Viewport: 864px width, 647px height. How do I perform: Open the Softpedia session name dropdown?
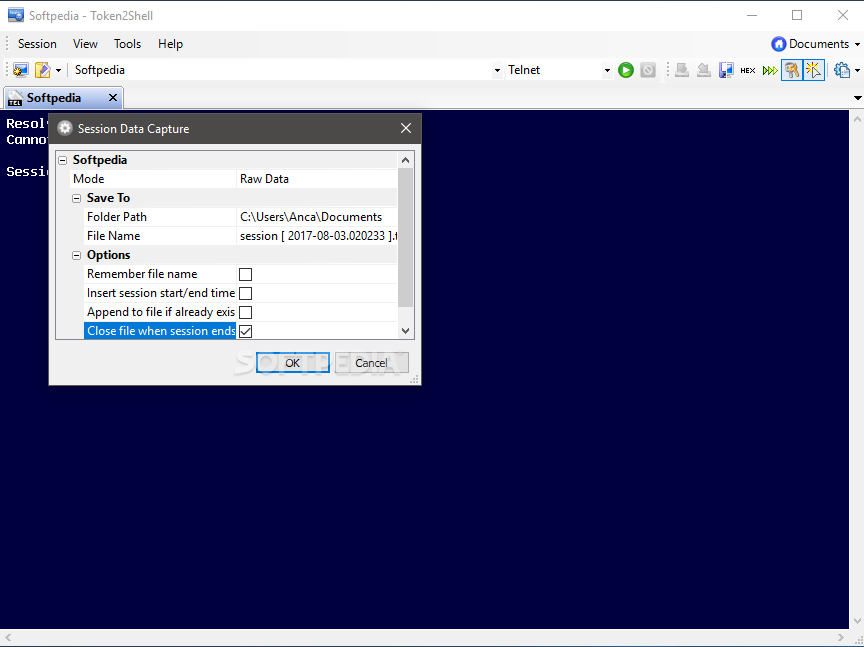click(x=497, y=71)
